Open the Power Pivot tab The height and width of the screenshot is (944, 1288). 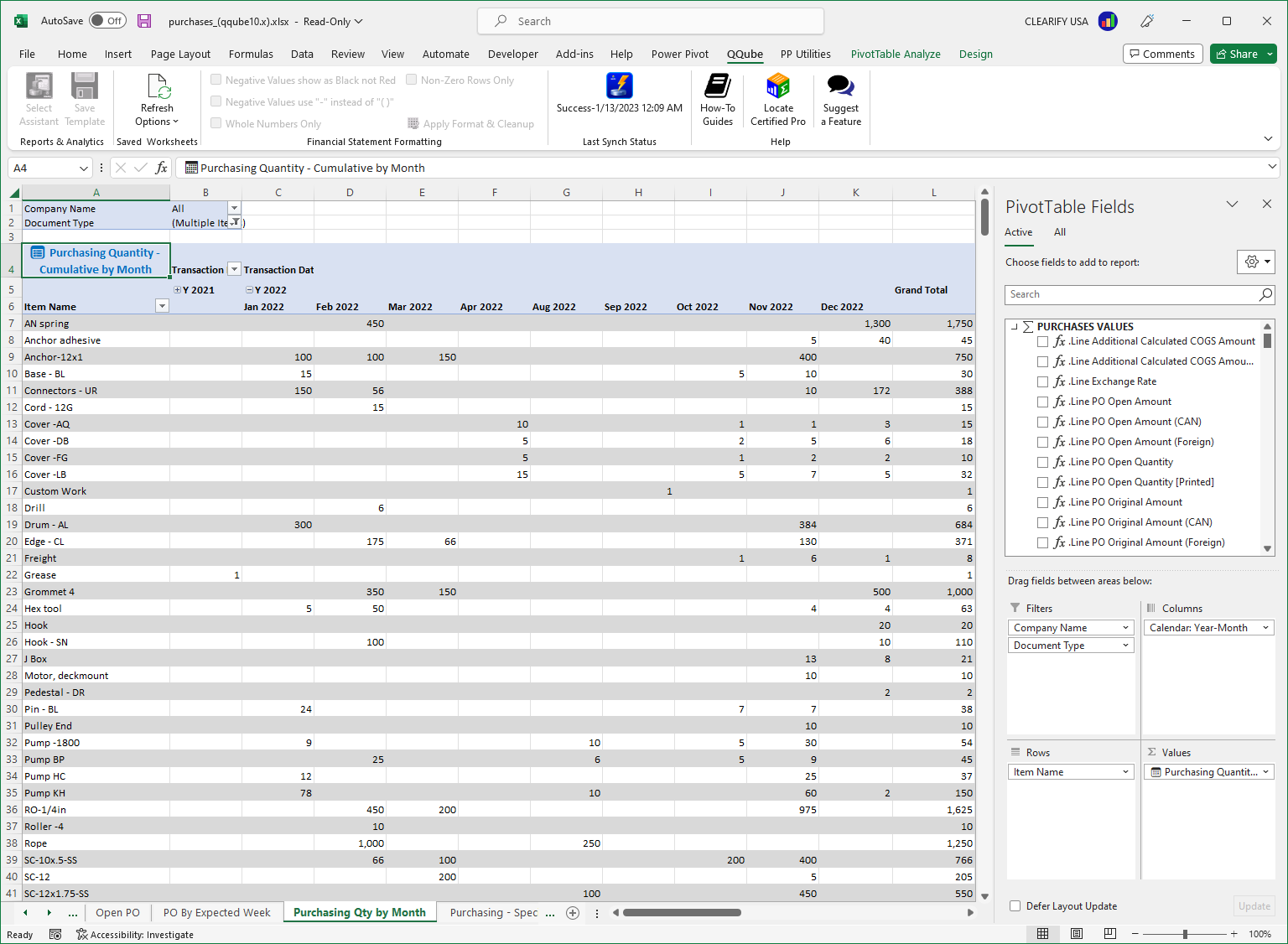pyautogui.click(x=680, y=54)
